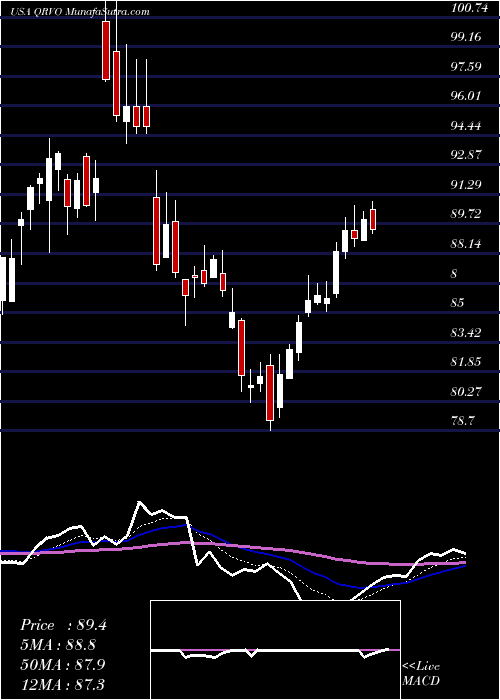Click the 78.7 price axis label
The image size is (500, 700).
[x=463, y=421]
